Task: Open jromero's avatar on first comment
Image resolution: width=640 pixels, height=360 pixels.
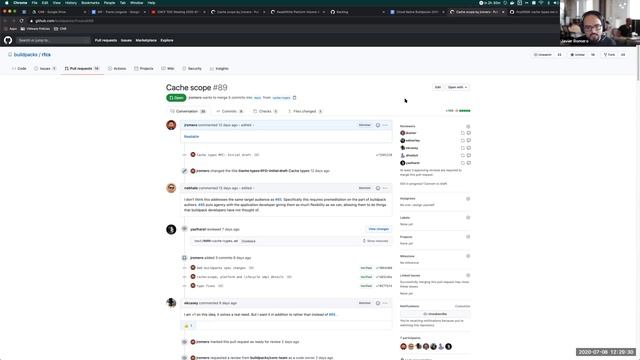Action: coord(171,125)
